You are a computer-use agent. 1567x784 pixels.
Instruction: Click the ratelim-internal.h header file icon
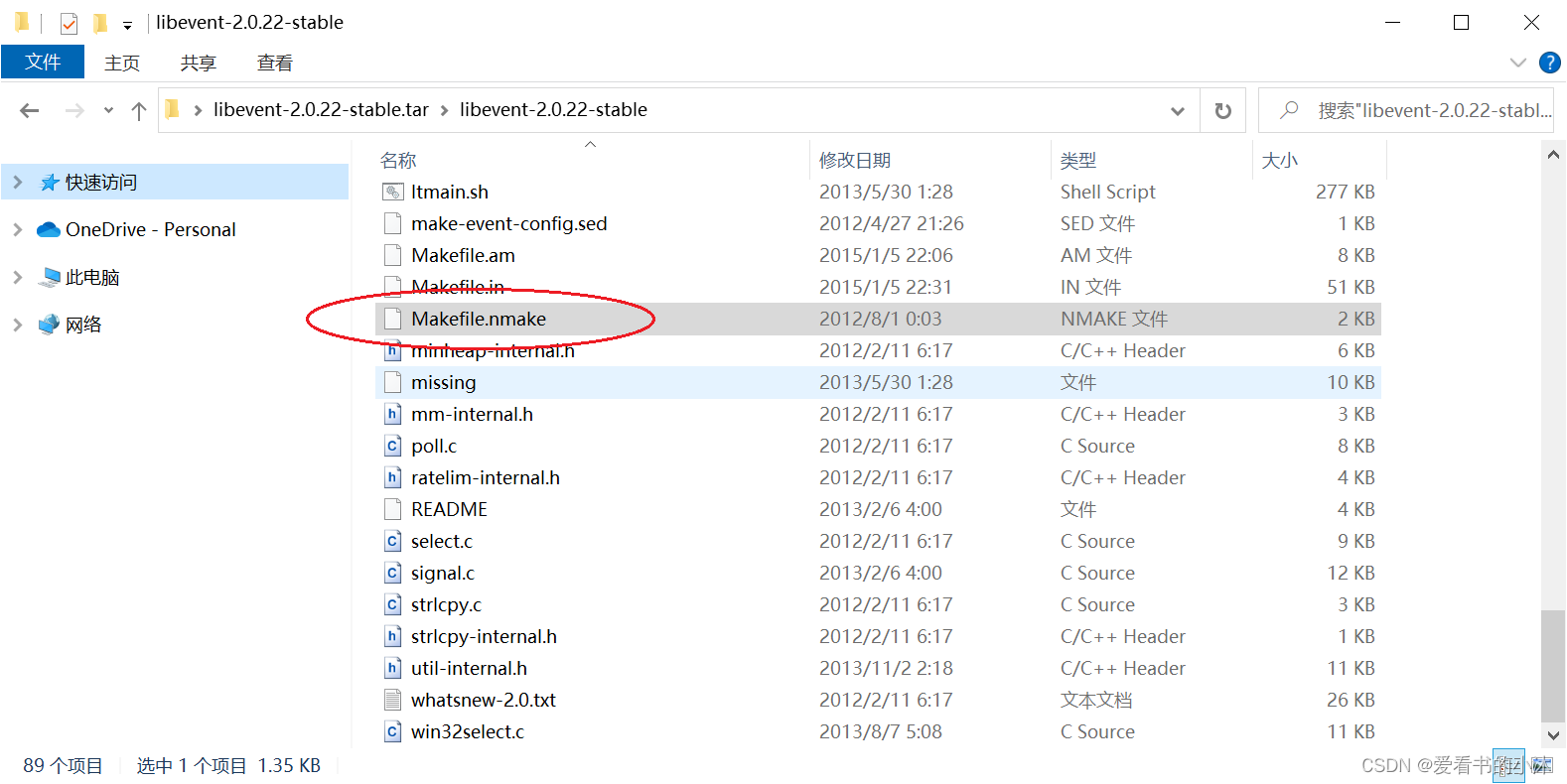click(393, 477)
